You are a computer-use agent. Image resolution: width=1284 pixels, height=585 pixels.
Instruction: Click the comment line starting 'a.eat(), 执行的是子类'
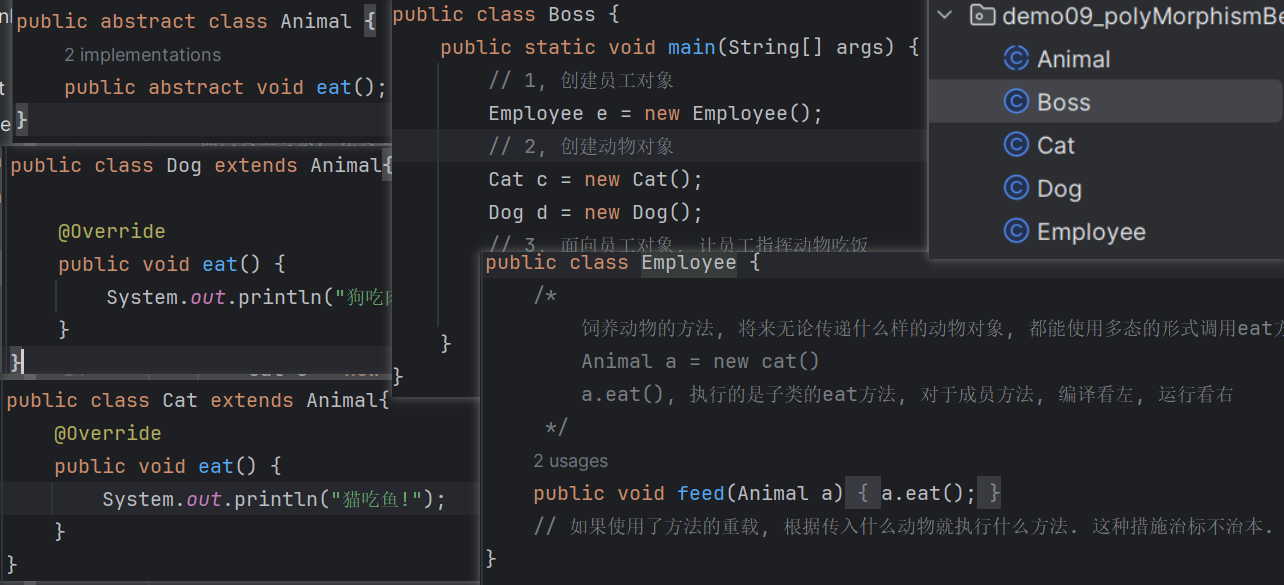[x=907, y=394]
